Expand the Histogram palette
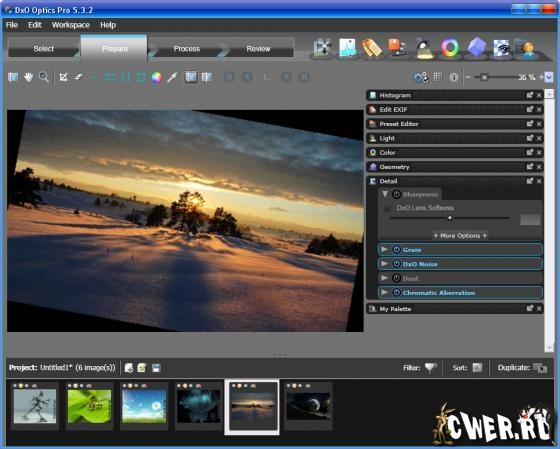The image size is (560, 449). (x=455, y=95)
